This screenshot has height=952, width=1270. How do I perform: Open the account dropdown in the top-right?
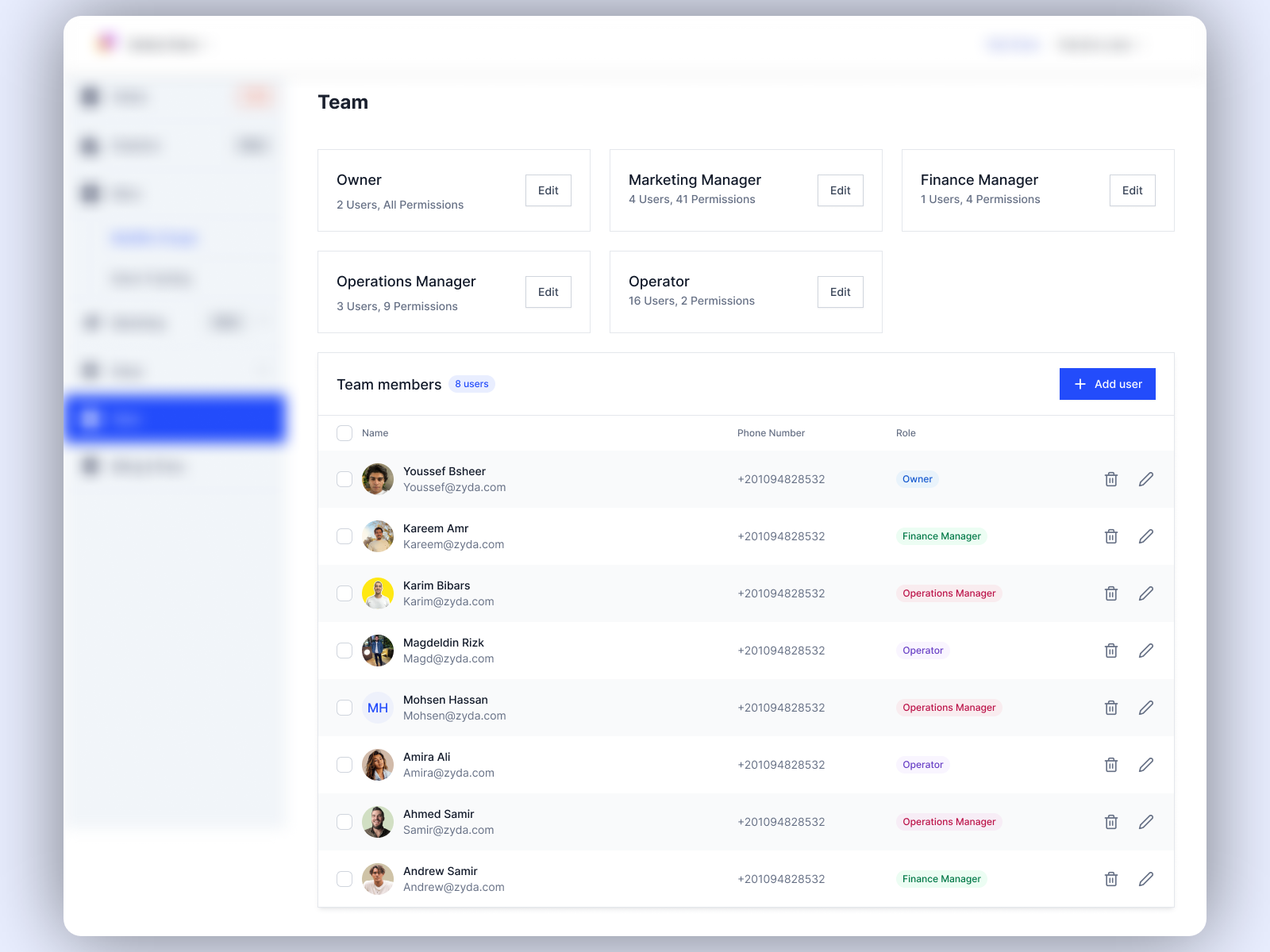(x=1096, y=44)
